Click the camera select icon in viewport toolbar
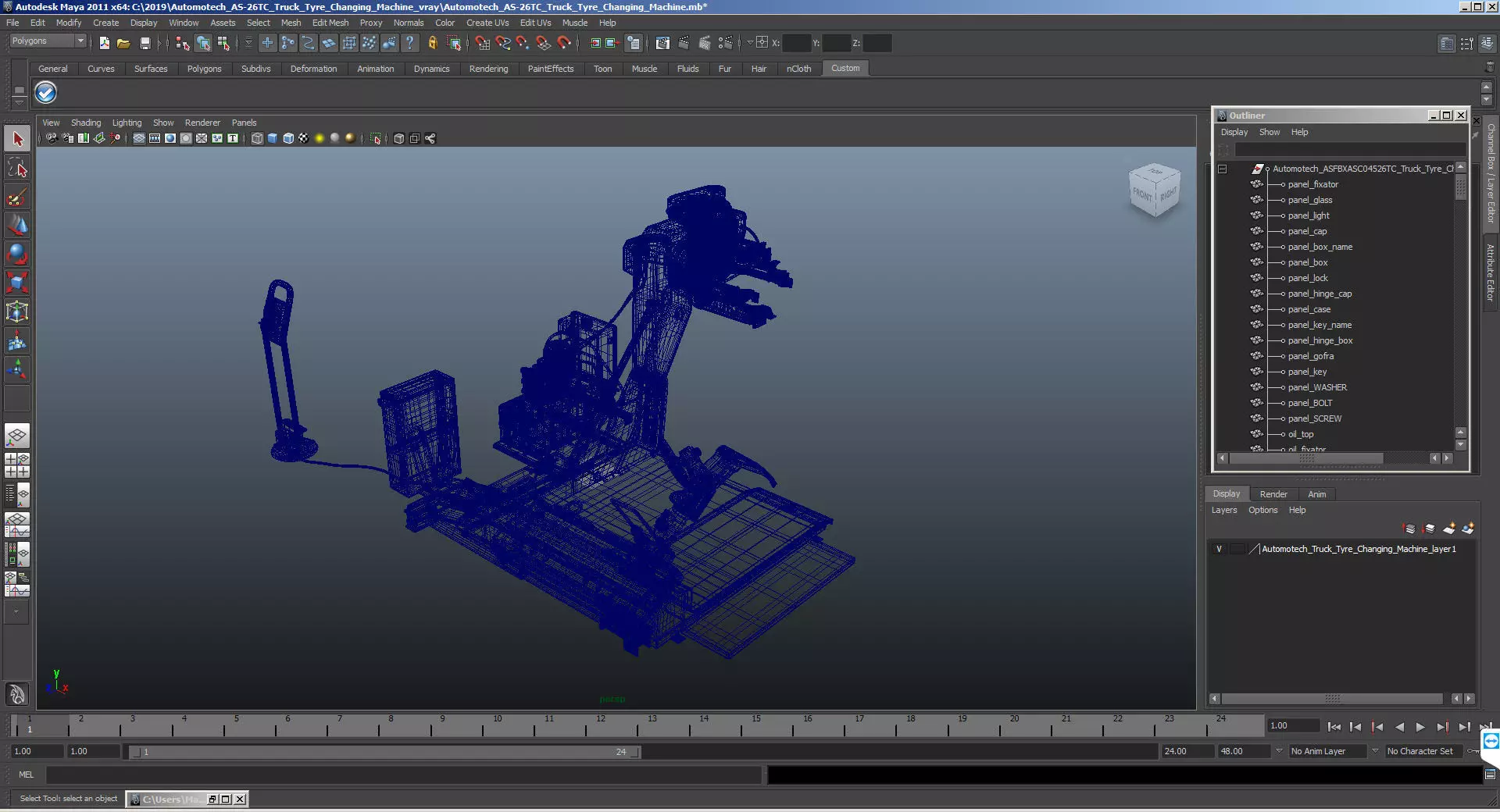 52,138
